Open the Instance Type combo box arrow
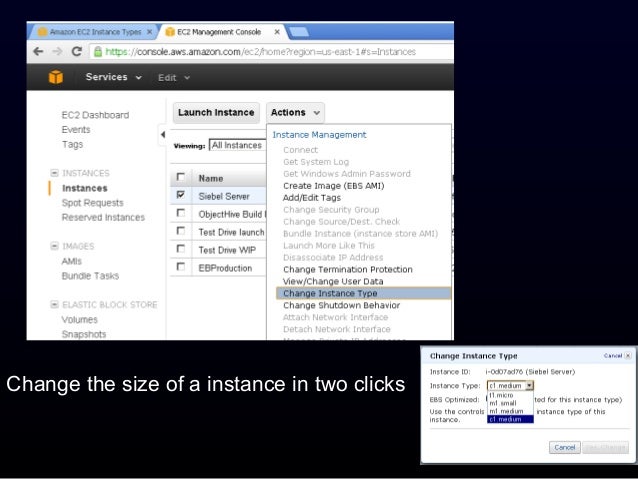 tap(529, 385)
